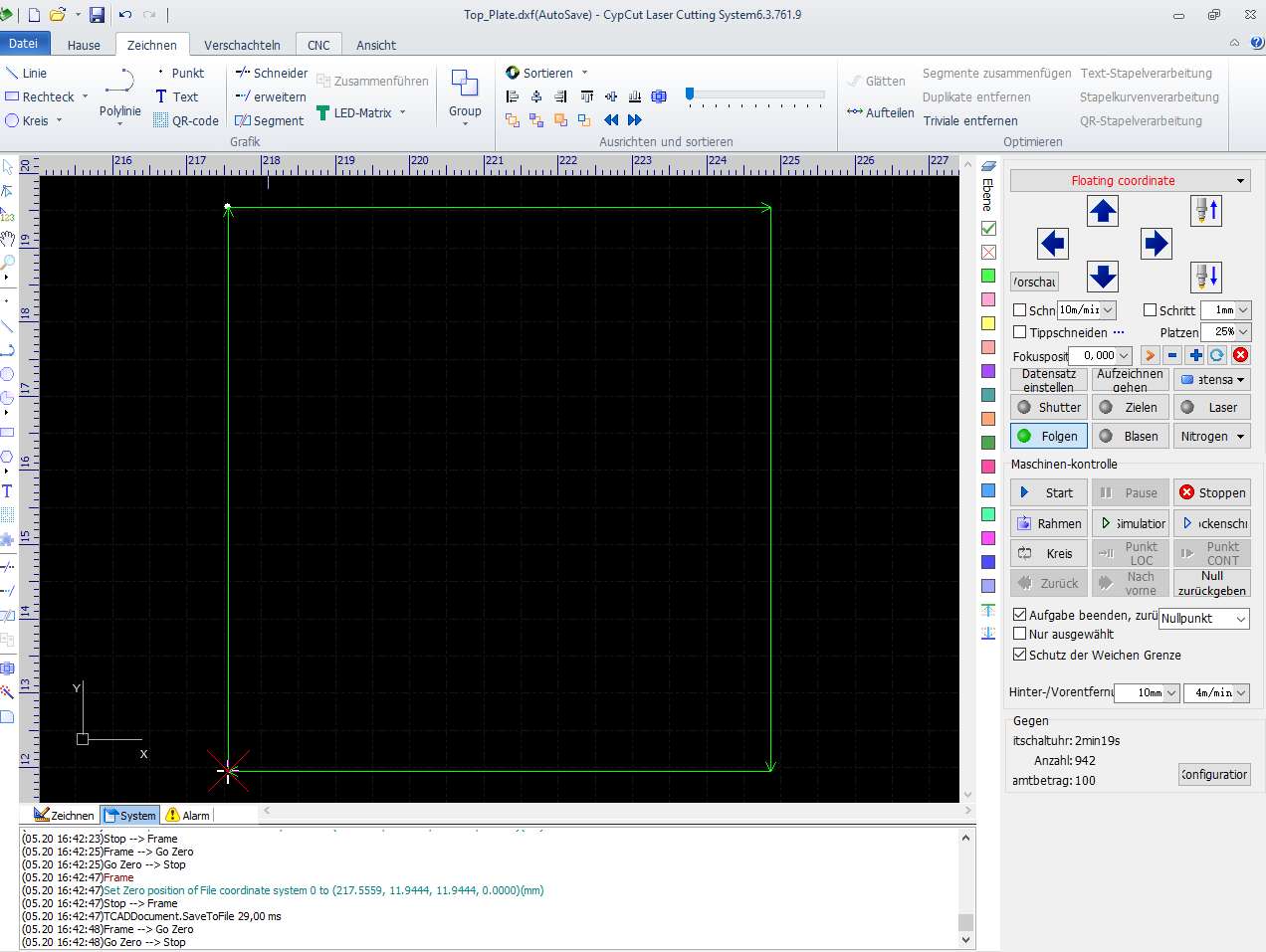The width and height of the screenshot is (1266, 952).
Task: Select the yellow layer color swatch
Action: click(x=988, y=323)
